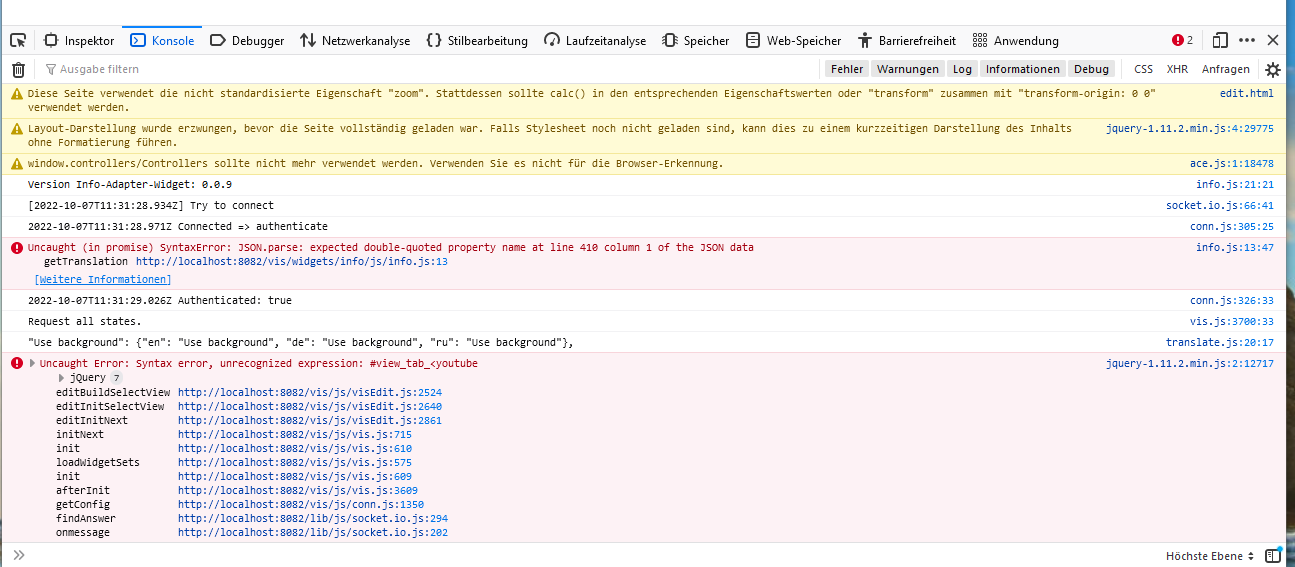
Task: Click the zoom property warning icon
Action: [17, 93]
